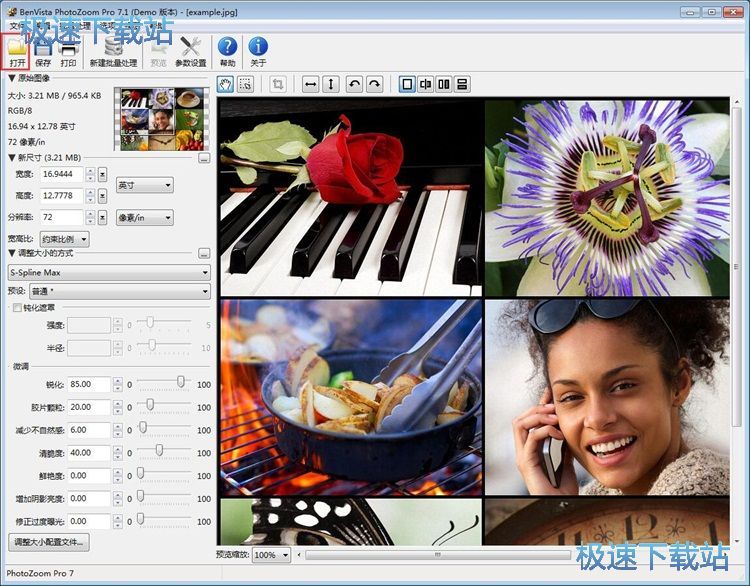Click the 保存 (Save) disk icon

[43, 50]
